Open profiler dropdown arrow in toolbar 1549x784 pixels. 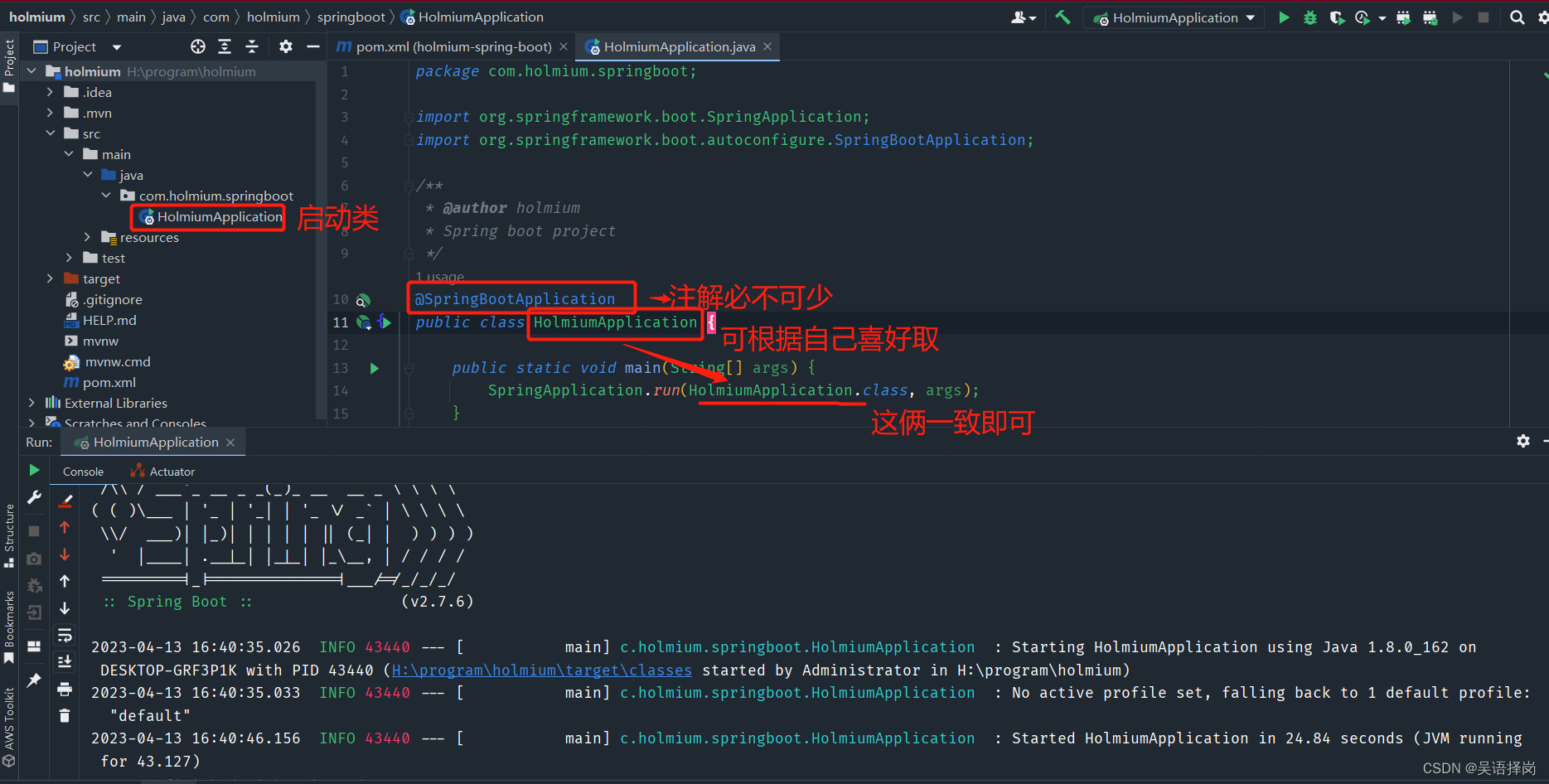(x=1382, y=18)
